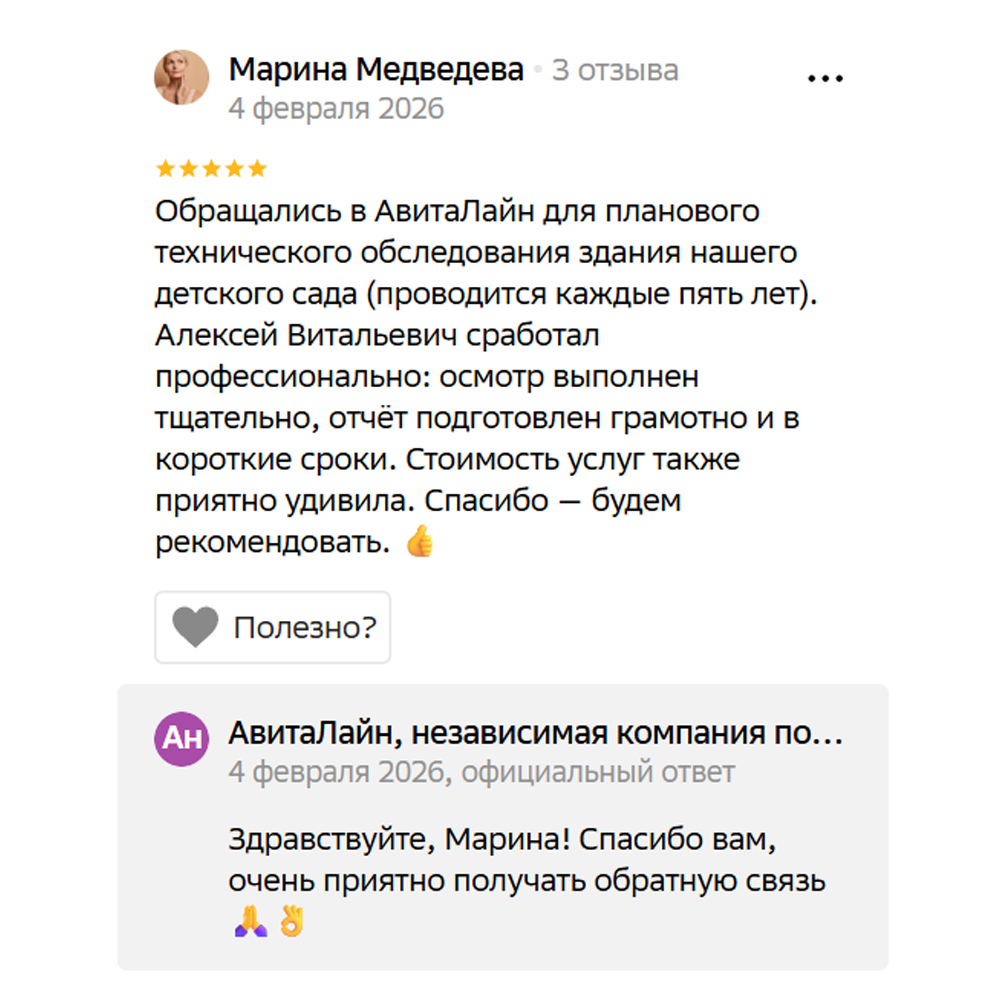Image resolution: width=1000 pixels, height=1000 pixels.
Task: Open the three-dots review options menu
Action: (825, 79)
